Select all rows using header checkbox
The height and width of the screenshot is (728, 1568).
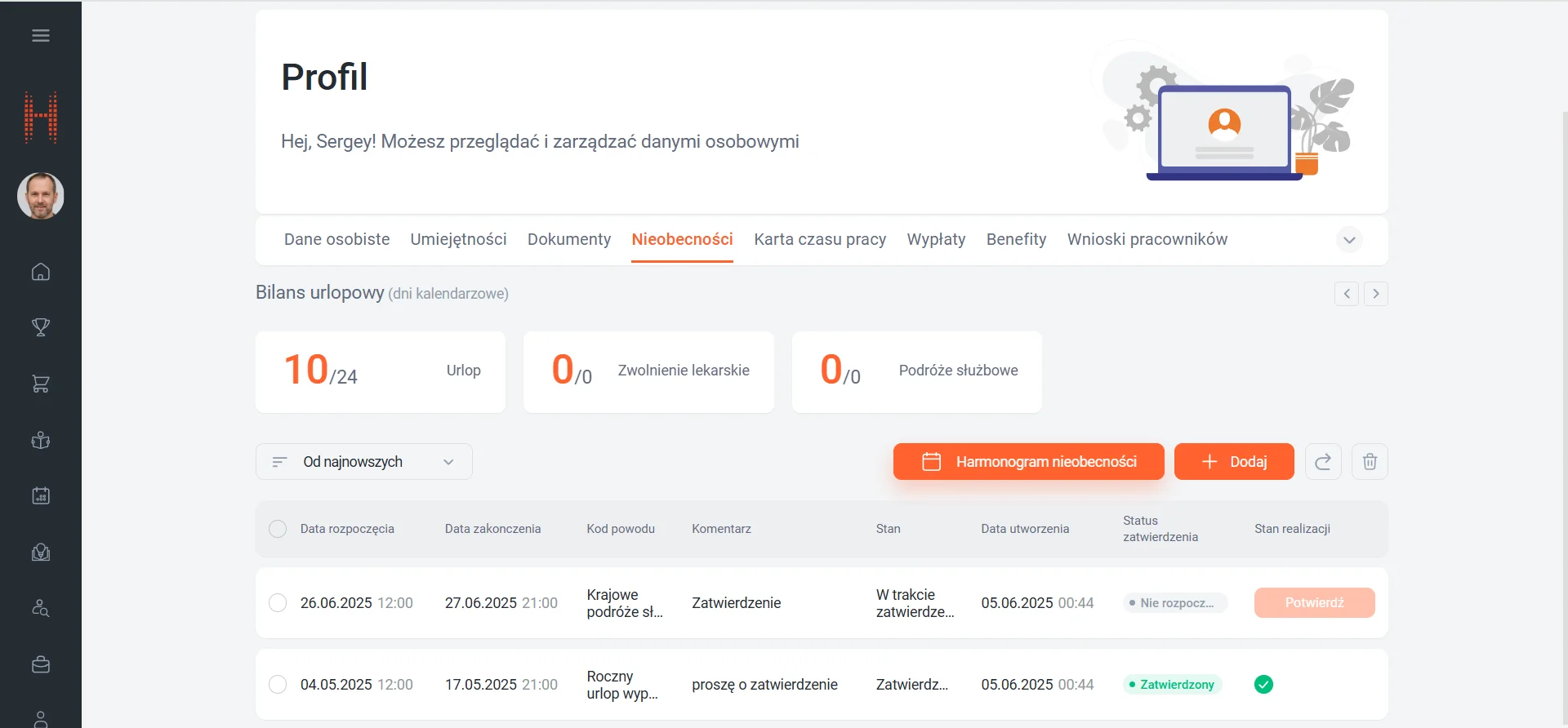click(278, 529)
